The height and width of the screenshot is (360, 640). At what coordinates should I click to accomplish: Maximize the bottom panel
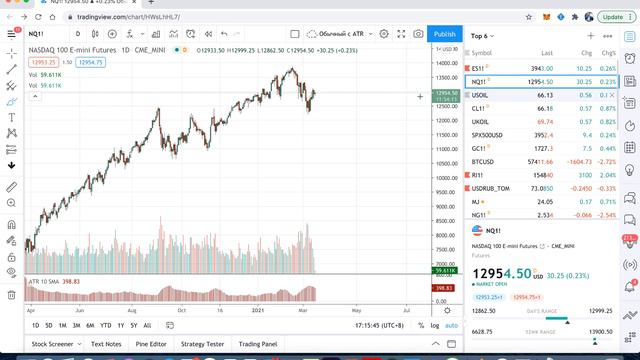point(451,344)
